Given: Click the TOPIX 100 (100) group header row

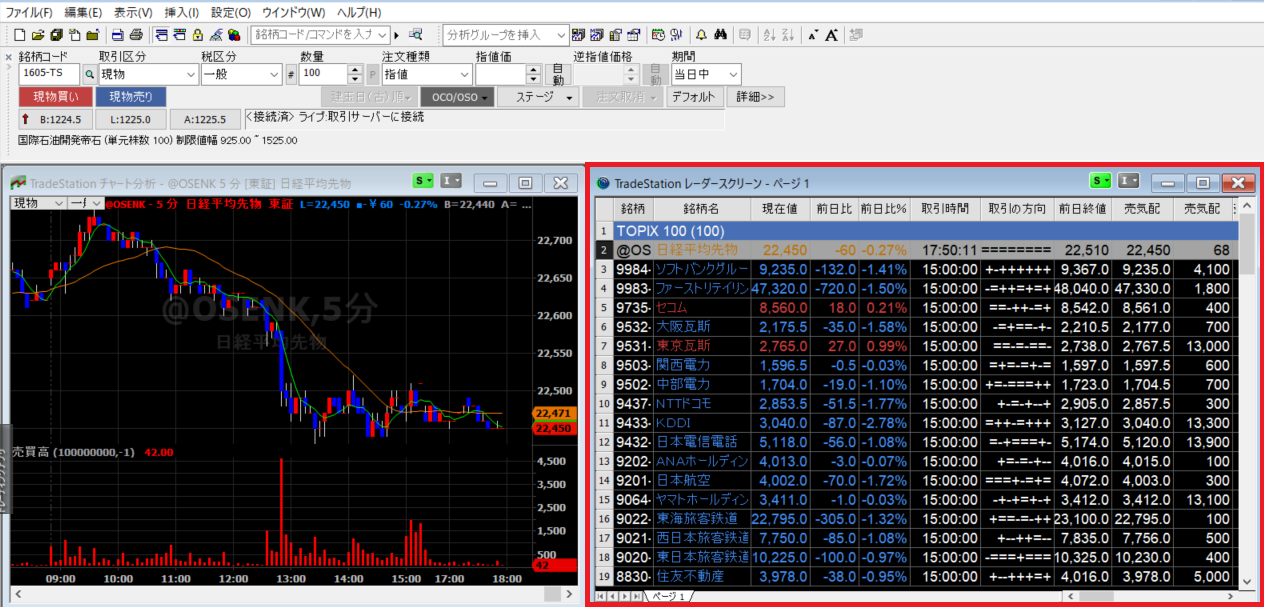Looking at the screenshot, I should [926, 230].
